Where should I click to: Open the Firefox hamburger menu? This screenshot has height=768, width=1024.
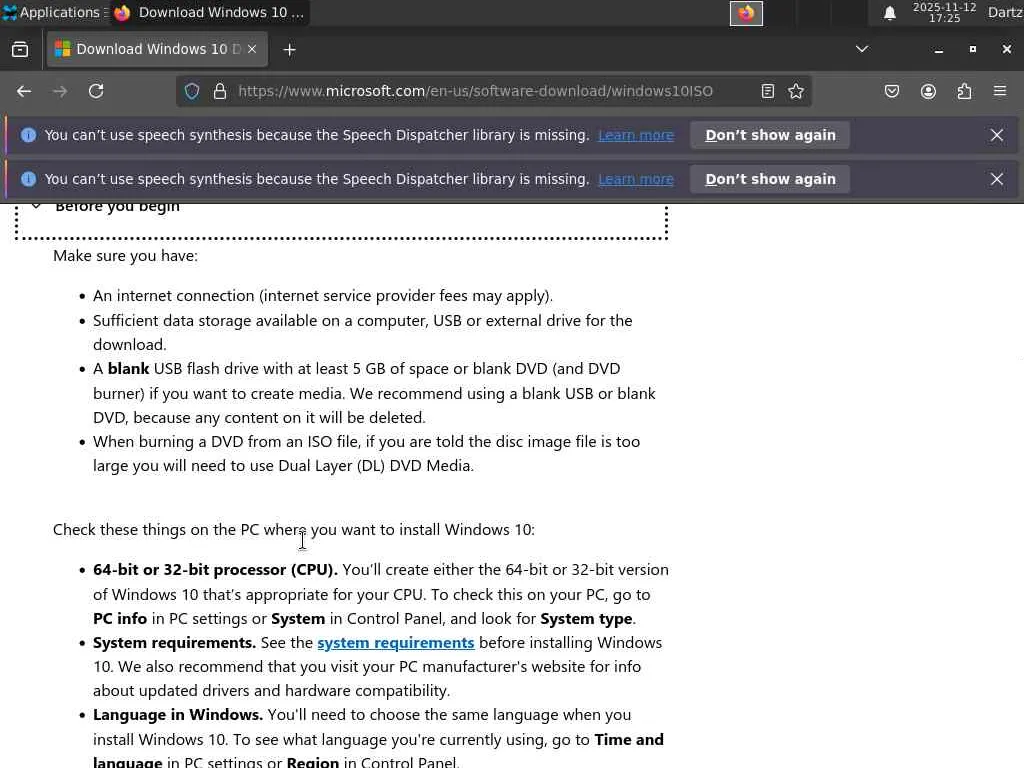(x=1000, y=91)
